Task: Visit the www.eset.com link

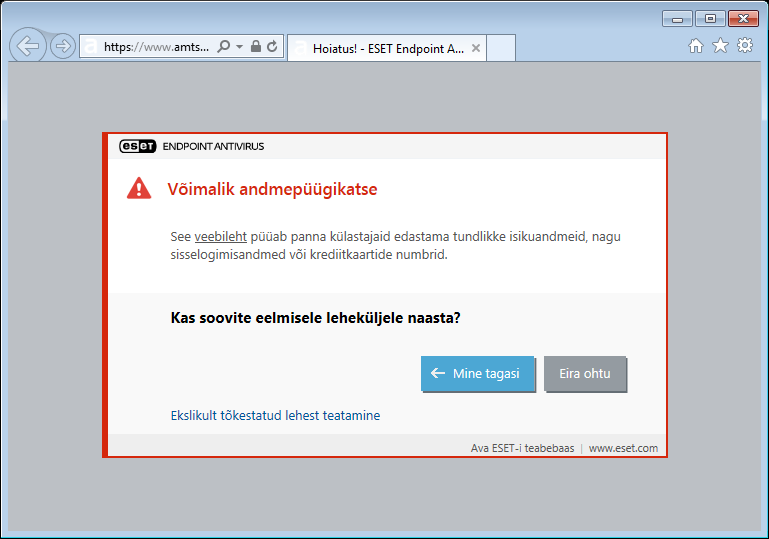Action: tap(623, 448)
